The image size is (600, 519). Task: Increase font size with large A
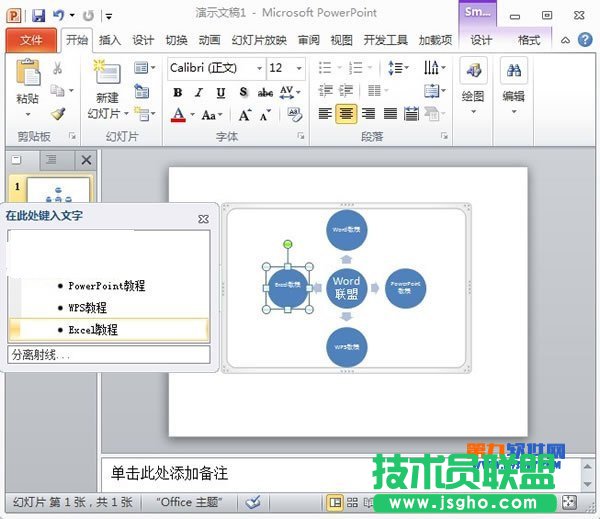245,115
